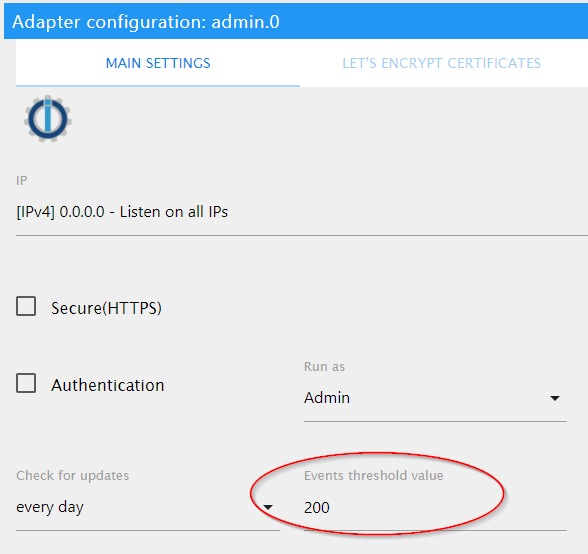Click the ioBroker admin adapter logo icon
The height and width of the screenshot is (554, 588).
[48, 119]
